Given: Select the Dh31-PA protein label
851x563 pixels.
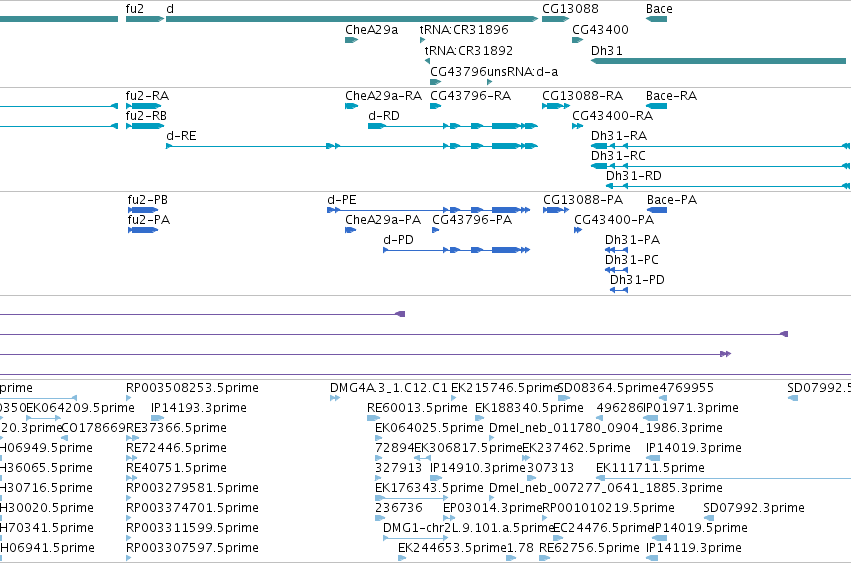Looking at the screenshot, I should click(x=632, y=240).
